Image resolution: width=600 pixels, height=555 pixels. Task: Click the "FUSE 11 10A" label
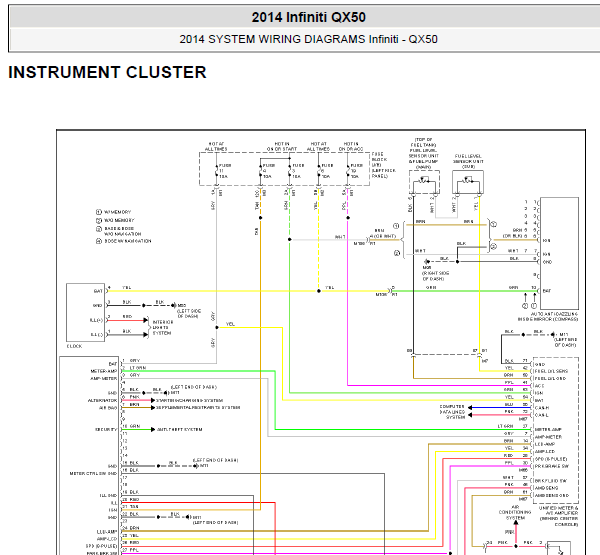(x=225, y=171)
